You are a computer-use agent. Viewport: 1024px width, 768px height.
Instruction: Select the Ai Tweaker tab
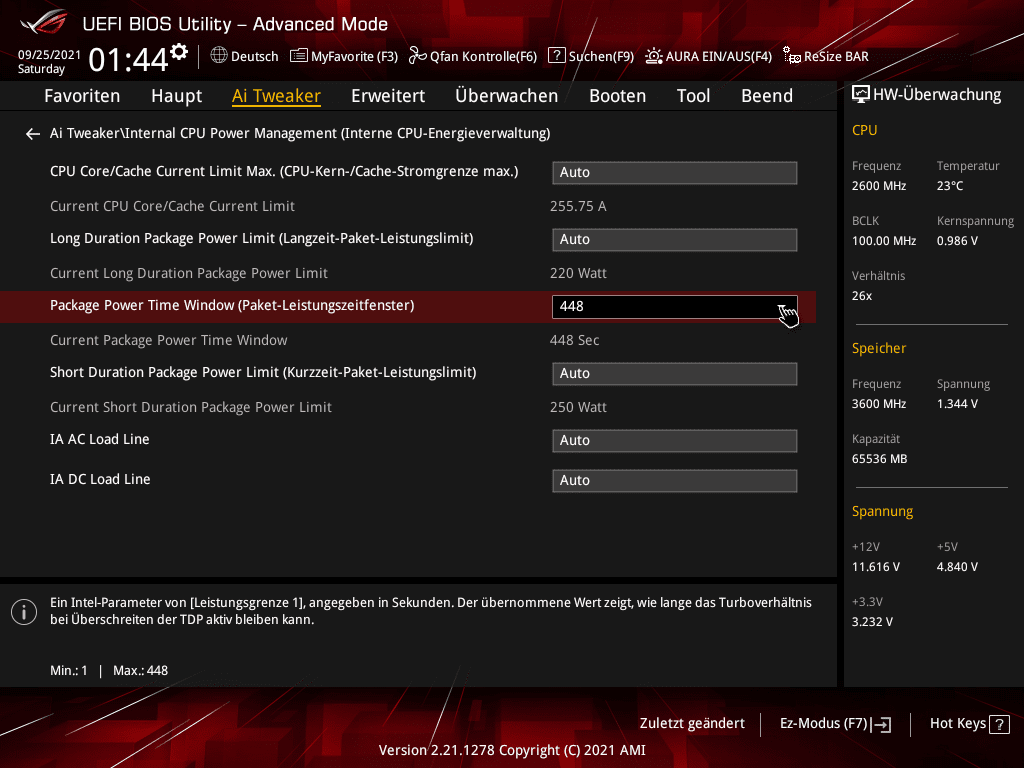tap(276, 96)
